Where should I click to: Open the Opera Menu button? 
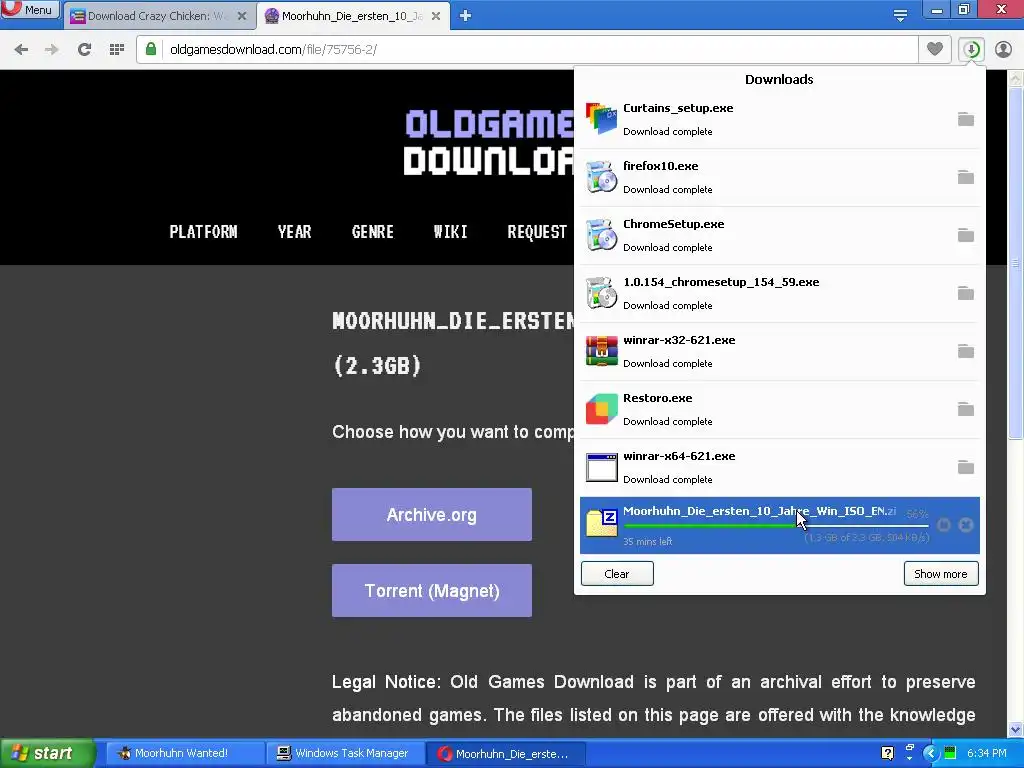30,10
